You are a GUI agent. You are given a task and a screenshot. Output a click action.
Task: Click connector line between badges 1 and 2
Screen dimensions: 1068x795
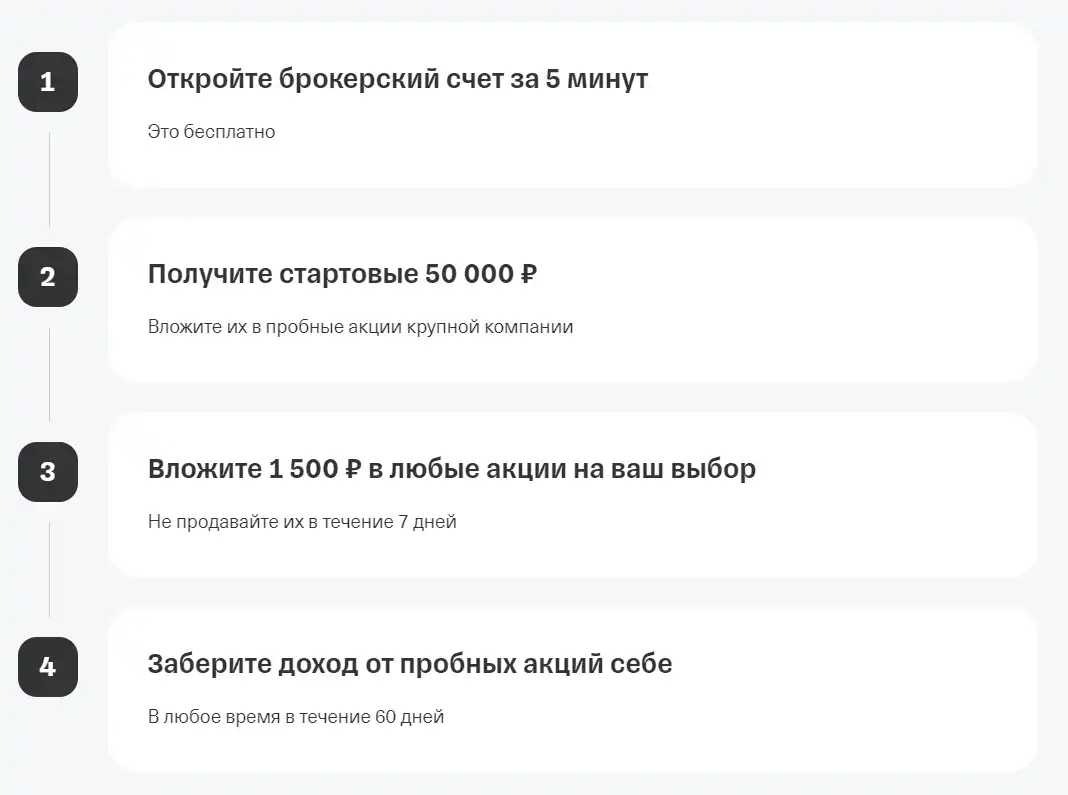[49, 179]
